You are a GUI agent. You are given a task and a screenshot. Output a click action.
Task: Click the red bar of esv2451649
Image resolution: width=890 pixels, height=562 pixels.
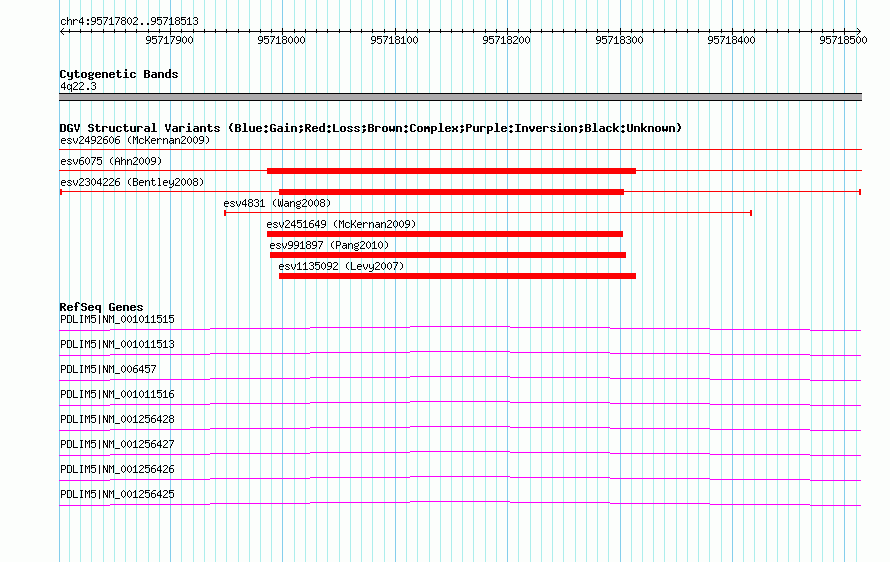tap(445, 234)
